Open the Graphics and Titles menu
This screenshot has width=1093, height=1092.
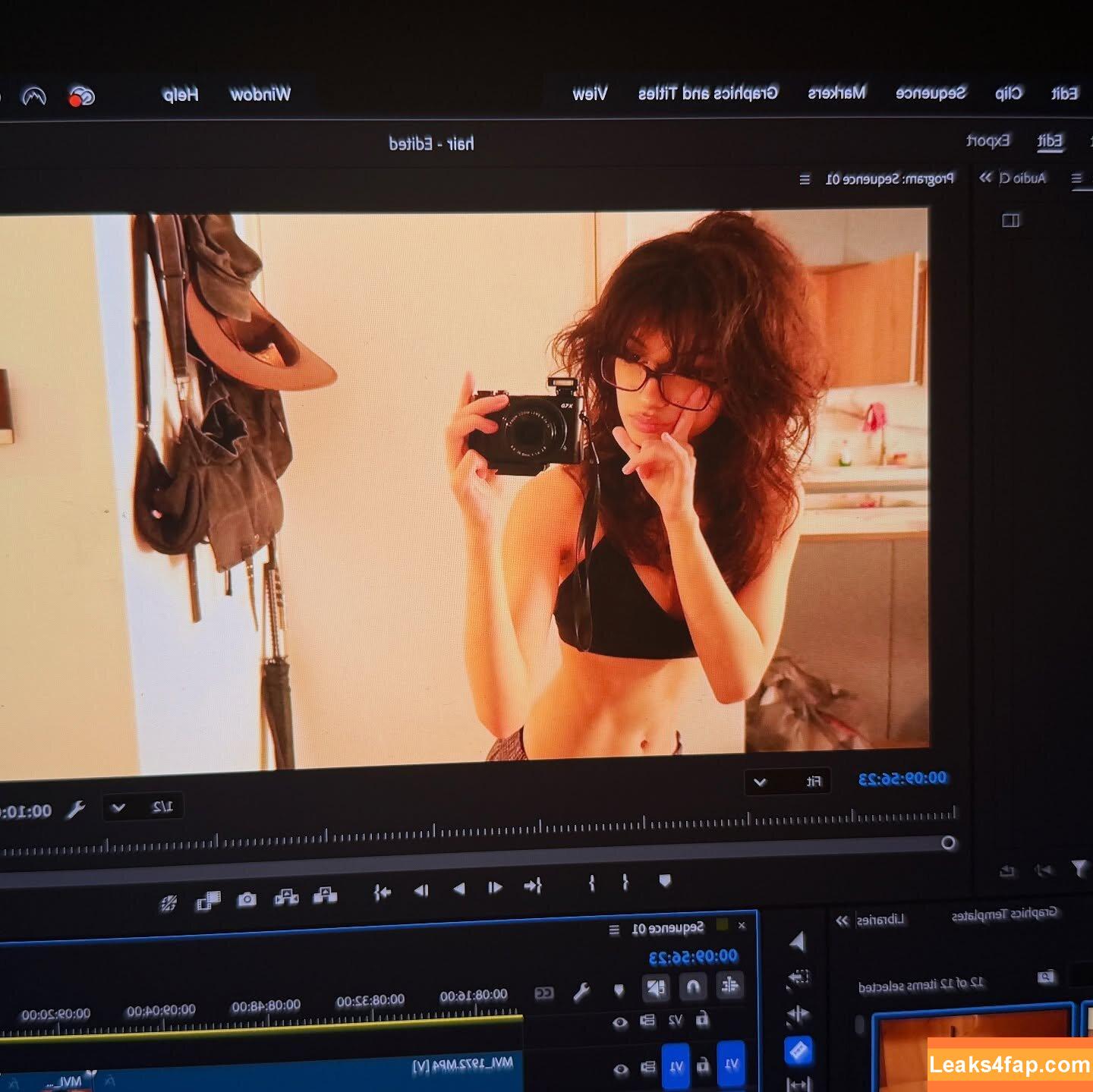click(707, 93)
